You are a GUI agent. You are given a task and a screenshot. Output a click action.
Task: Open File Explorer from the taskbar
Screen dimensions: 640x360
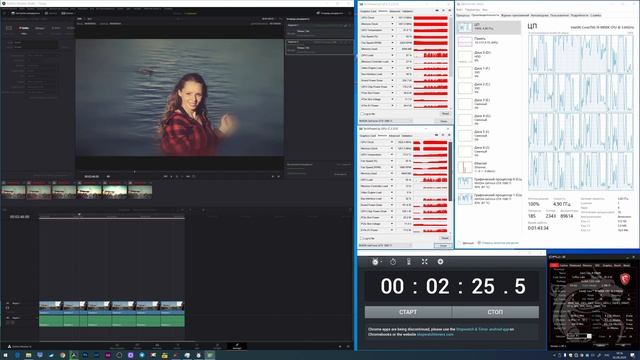(x=29, y=356)
